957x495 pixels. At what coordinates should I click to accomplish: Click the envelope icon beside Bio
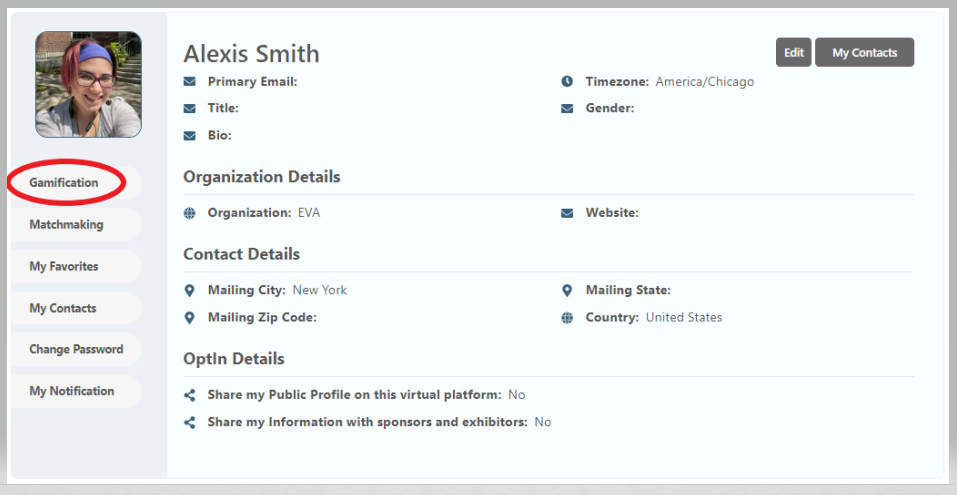[x=190, y=135]
